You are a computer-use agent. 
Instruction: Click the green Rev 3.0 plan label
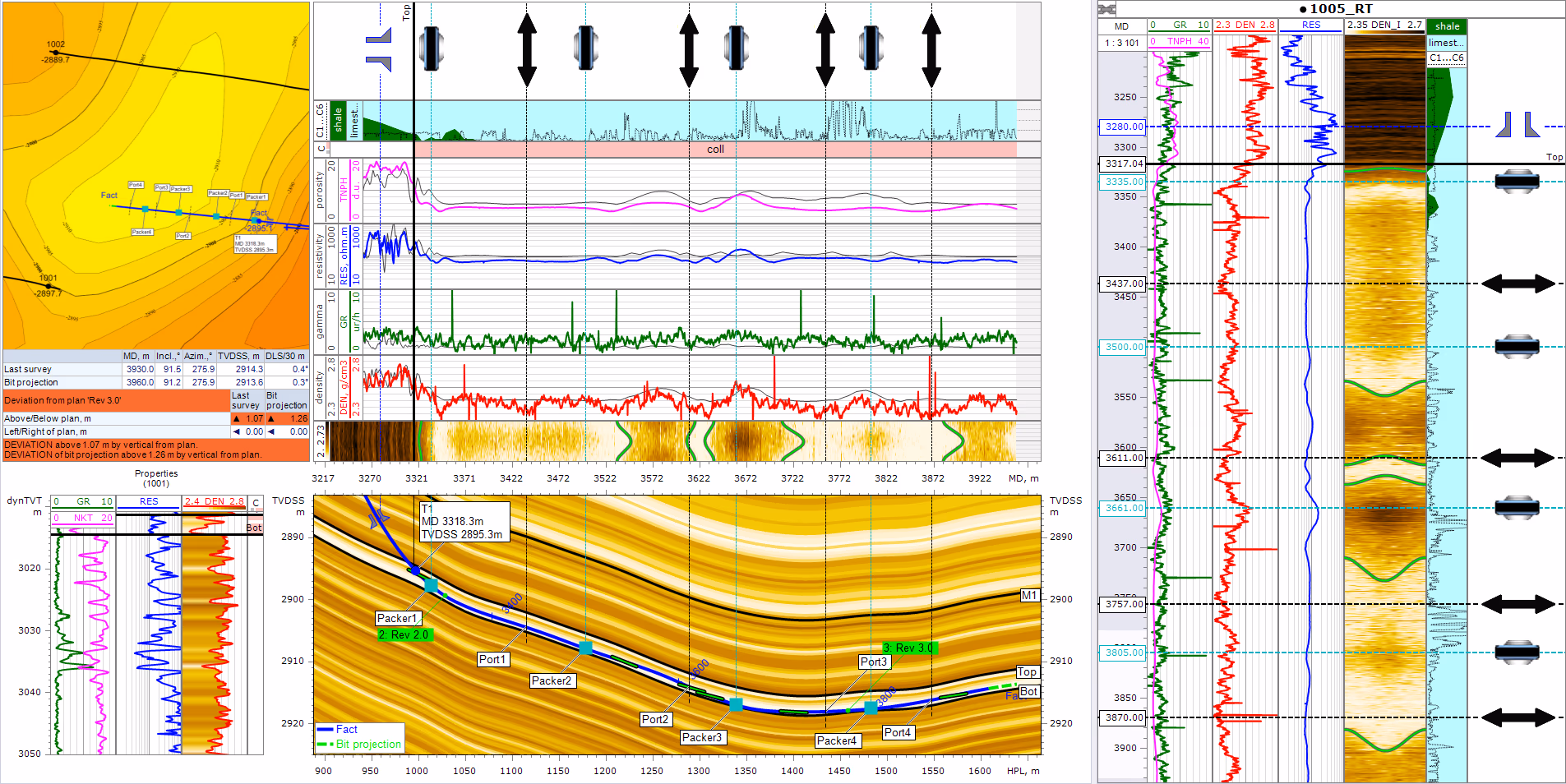pyautogui.click(x=909, y=648)
